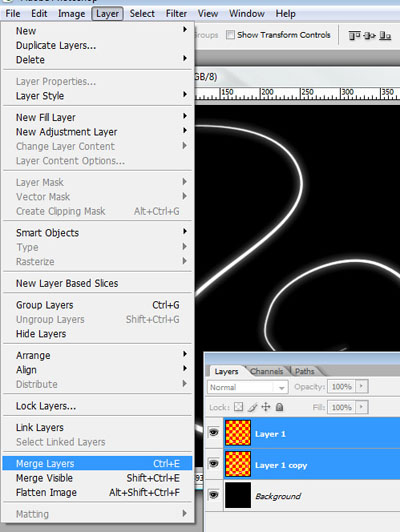Expand the New submenu
The width and height of the screenshot is (400, 532).
pyautogui.click(x=97, y=31)
